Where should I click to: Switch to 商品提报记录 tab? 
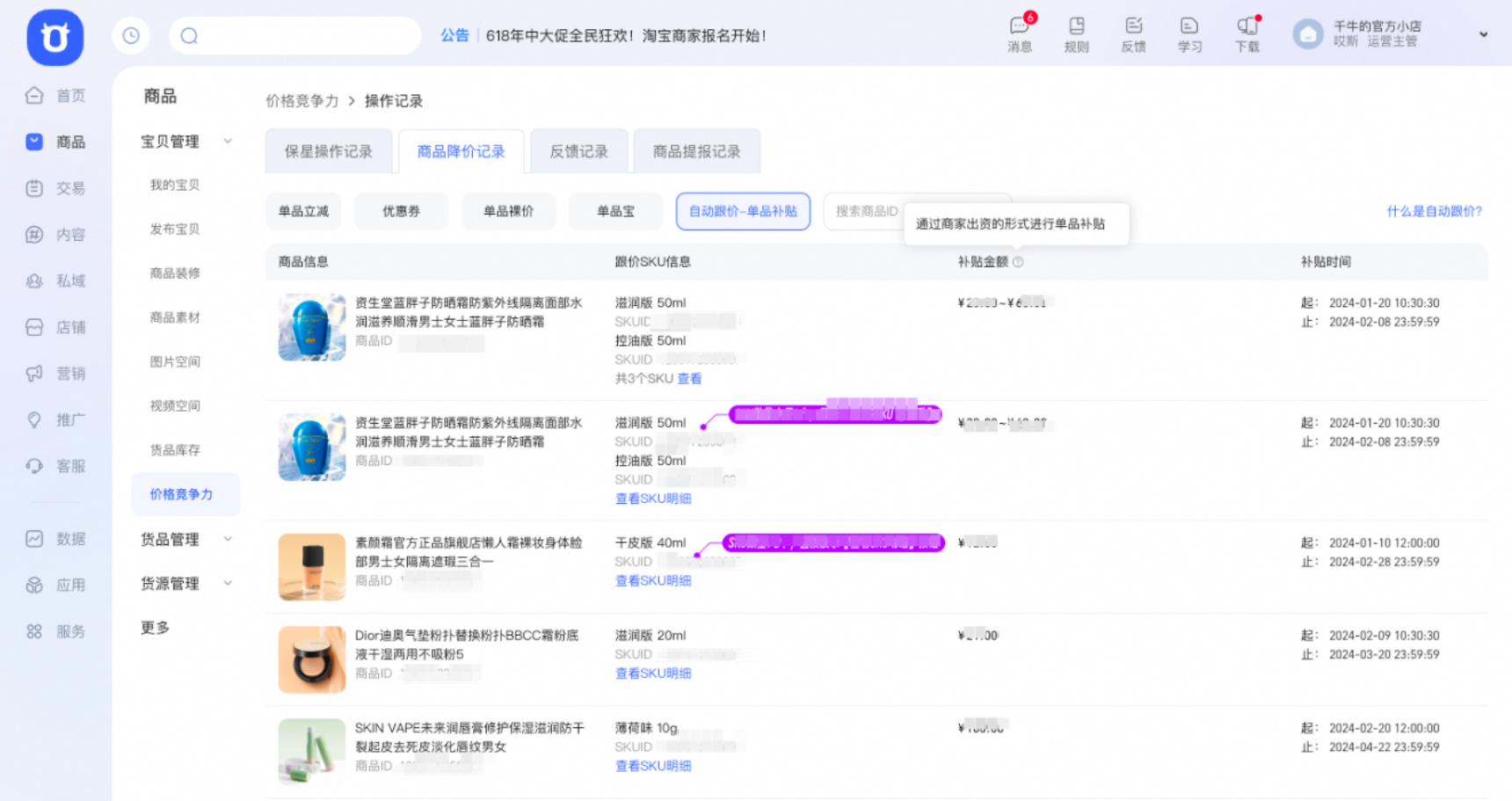click(697, 151)
